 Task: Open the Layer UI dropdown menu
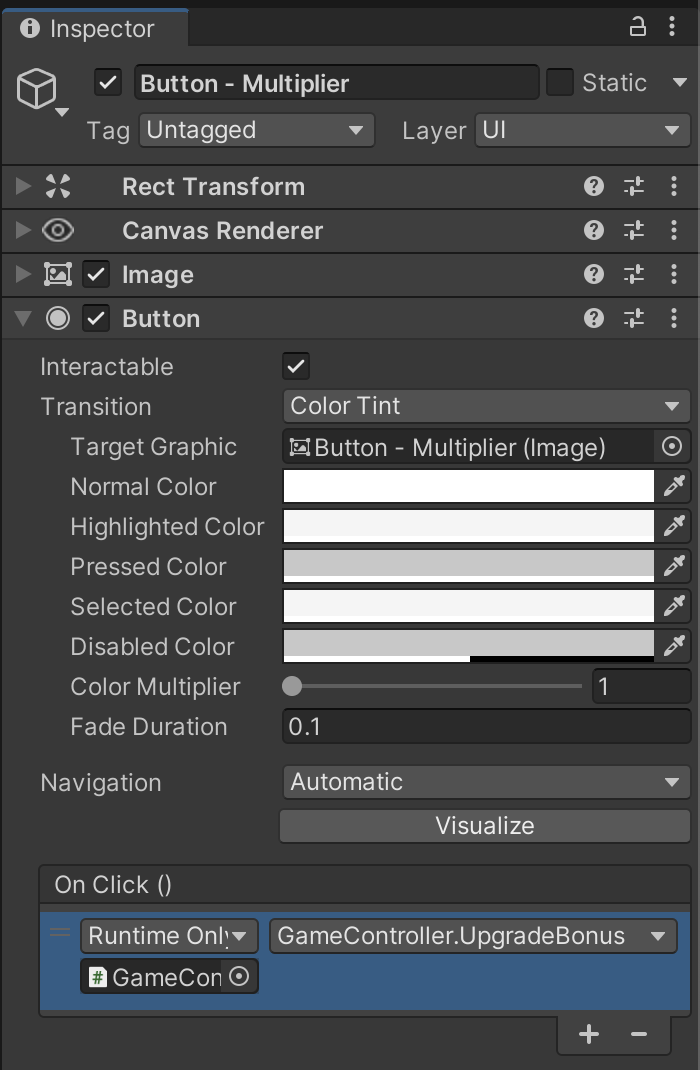tap(579, 130)
